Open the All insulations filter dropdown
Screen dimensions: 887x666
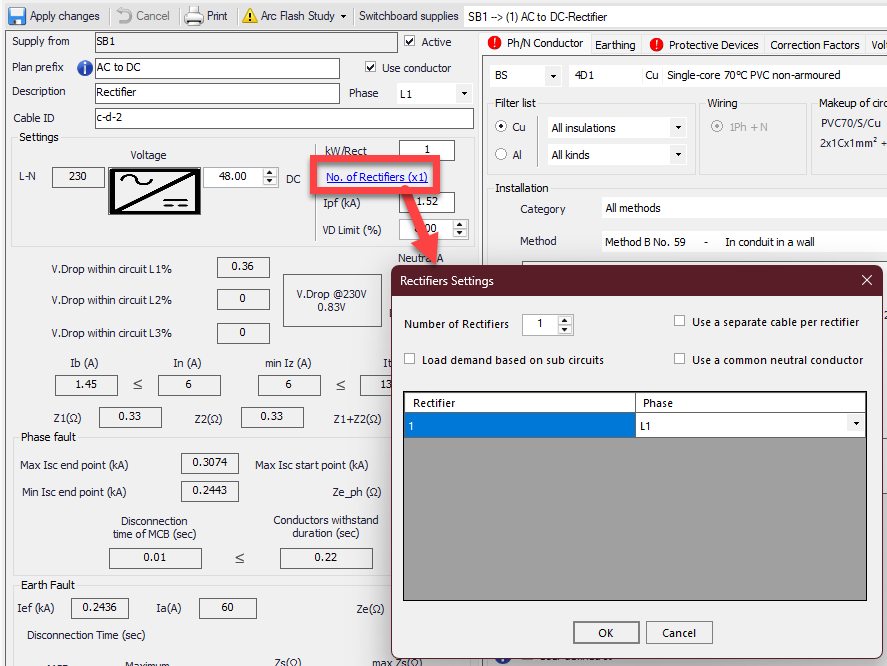[x=678, y=128]
